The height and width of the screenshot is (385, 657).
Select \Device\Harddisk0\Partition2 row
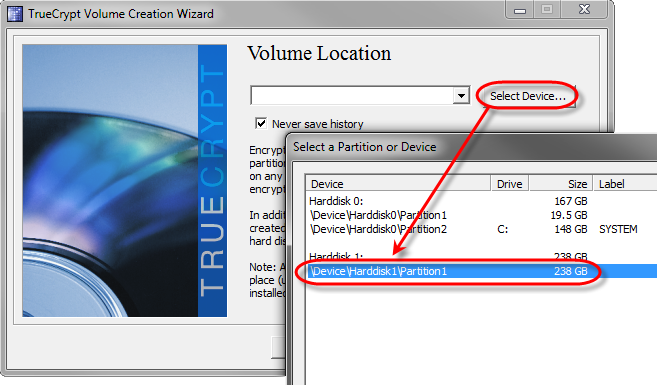pyautogui.click(x=482, y=229)
